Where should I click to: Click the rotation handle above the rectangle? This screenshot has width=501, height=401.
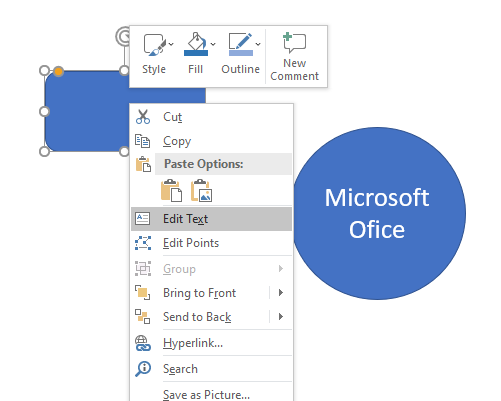[x=123, y=36]
